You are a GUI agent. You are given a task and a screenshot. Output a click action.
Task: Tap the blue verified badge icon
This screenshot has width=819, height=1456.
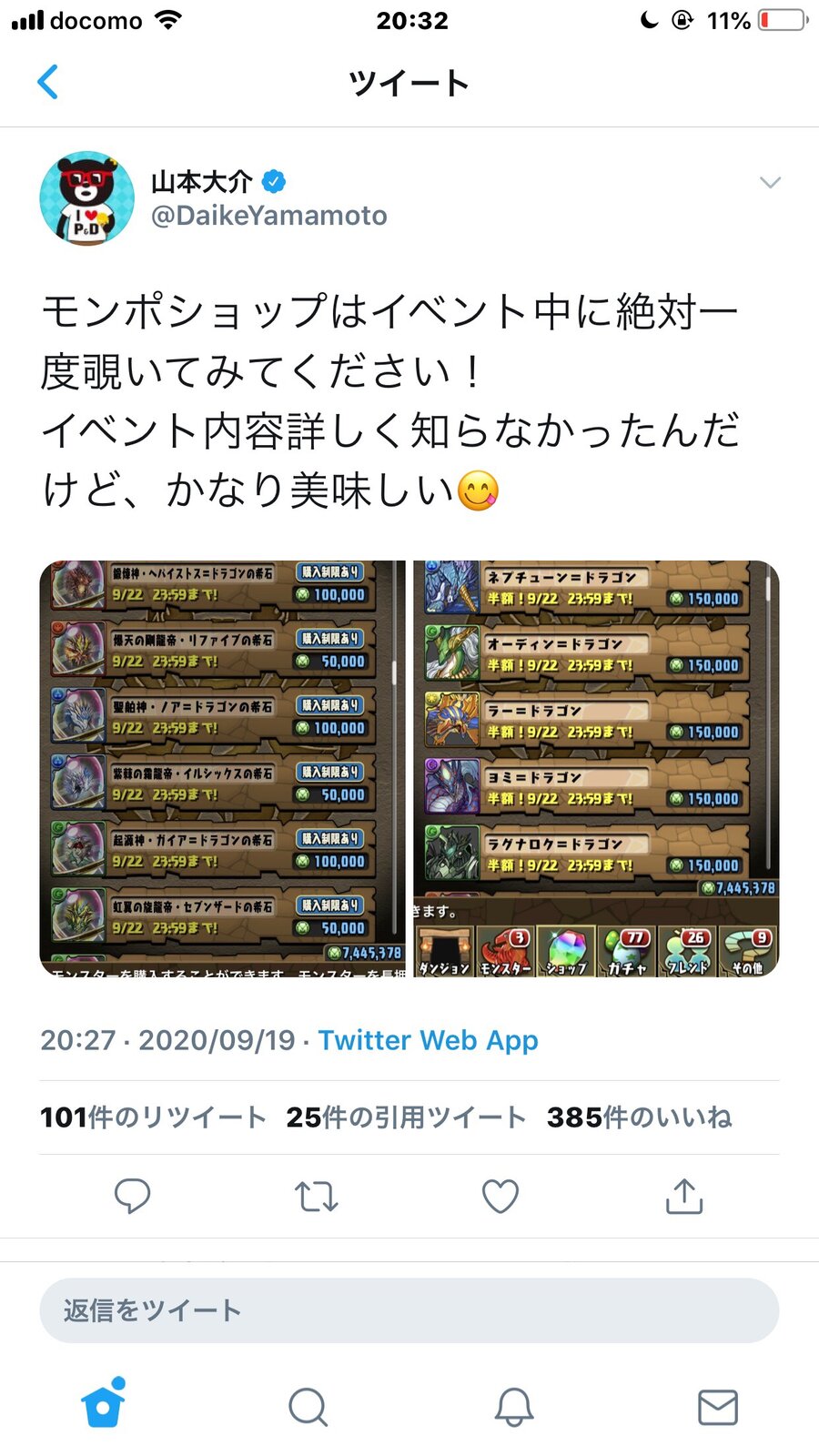point(274,181)
